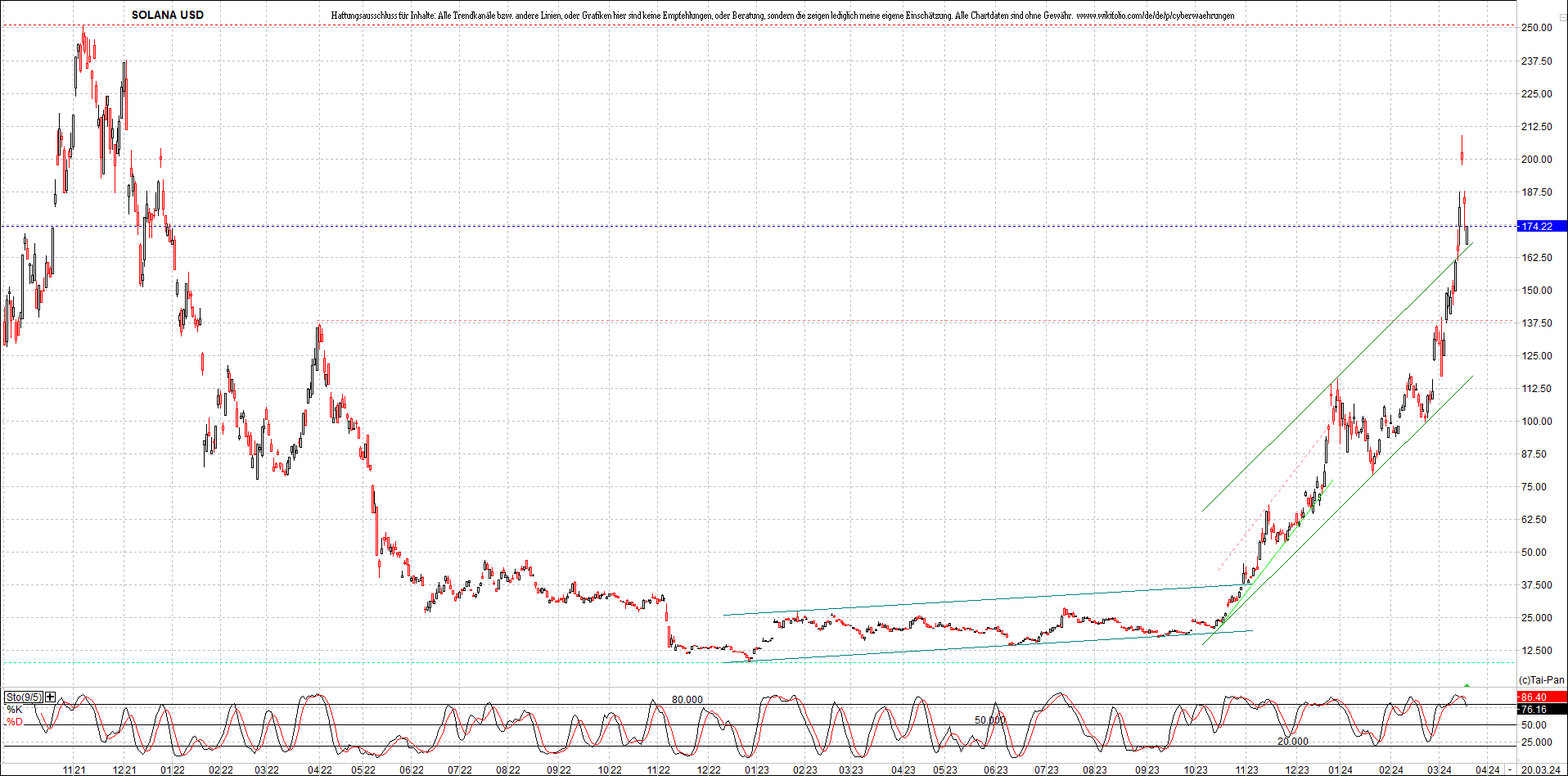Open the wikifolio.com cyberwaehrungen URL in the disclaimer

1156,16
